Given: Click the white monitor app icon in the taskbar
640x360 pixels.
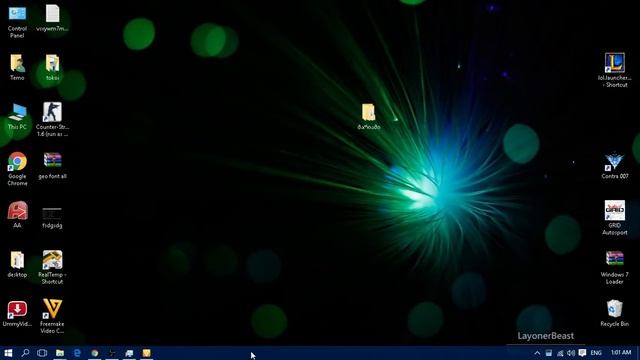Looking at the screenshot, I should pos(129,353).
